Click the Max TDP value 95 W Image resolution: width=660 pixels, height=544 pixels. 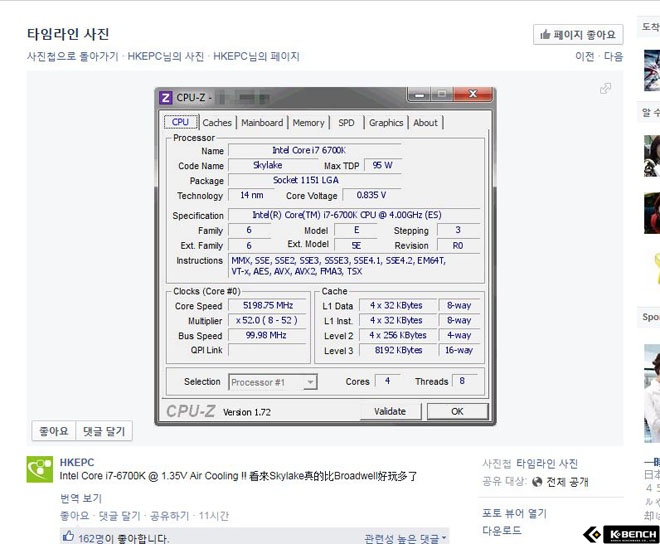click(382, 165)
